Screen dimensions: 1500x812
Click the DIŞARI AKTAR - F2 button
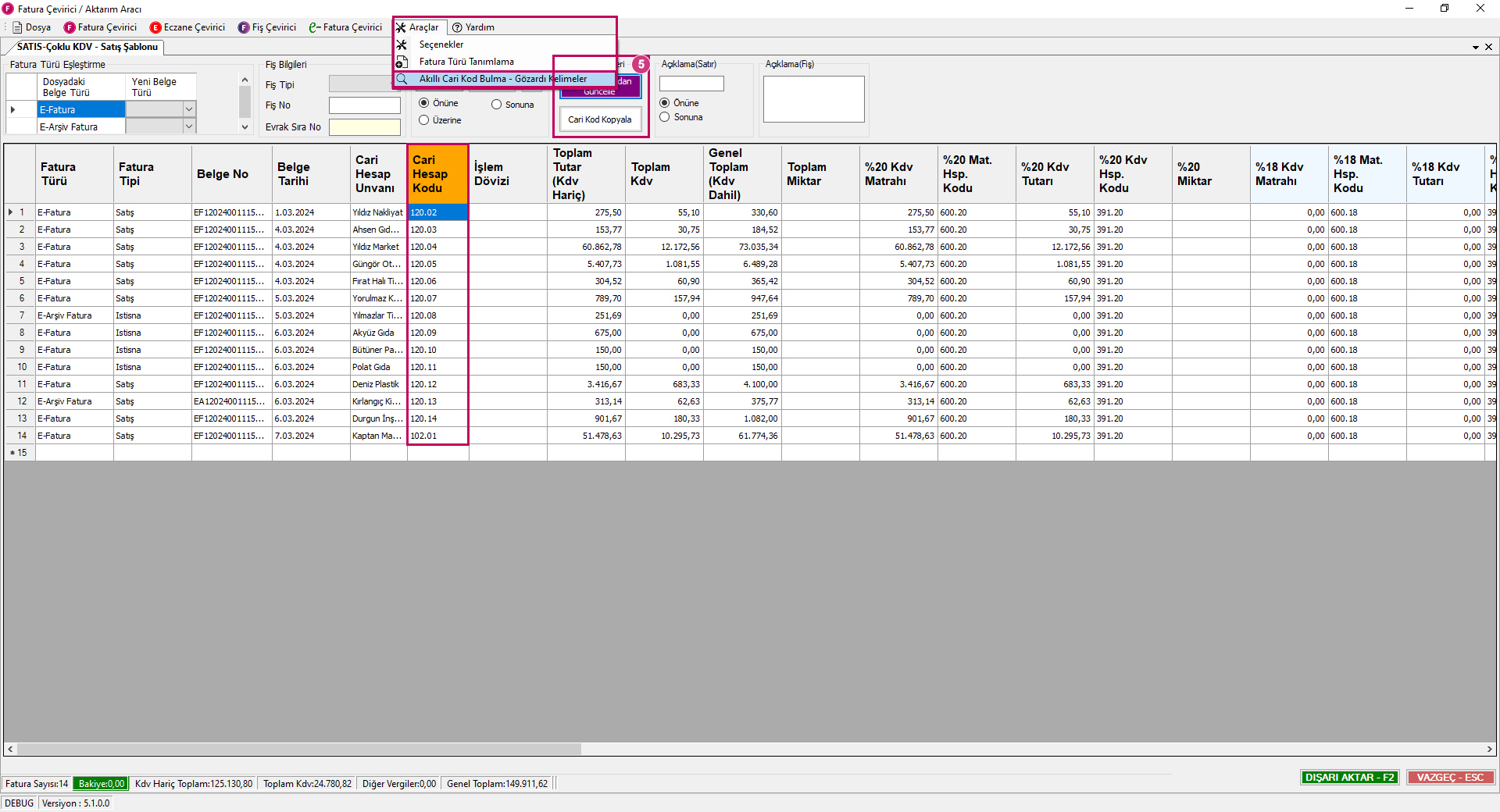point(1349,777)
